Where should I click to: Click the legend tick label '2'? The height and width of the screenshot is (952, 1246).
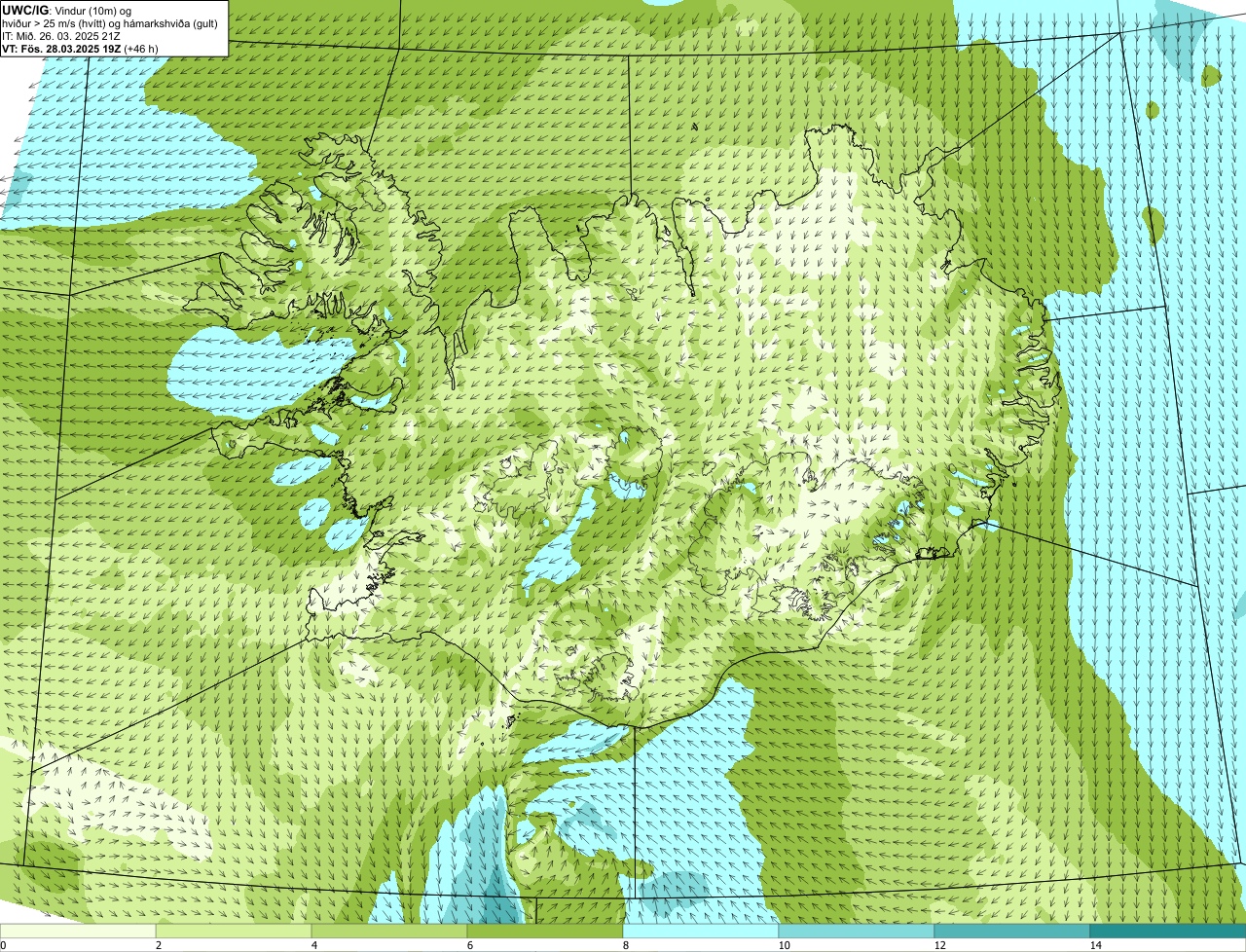(x=158, y=945)
